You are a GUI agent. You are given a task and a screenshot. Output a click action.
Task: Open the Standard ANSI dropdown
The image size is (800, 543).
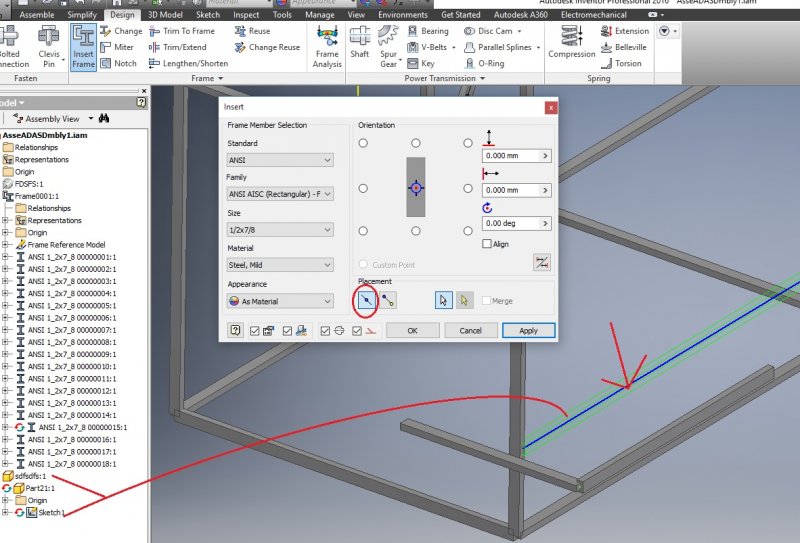click(x=280, y=160)
